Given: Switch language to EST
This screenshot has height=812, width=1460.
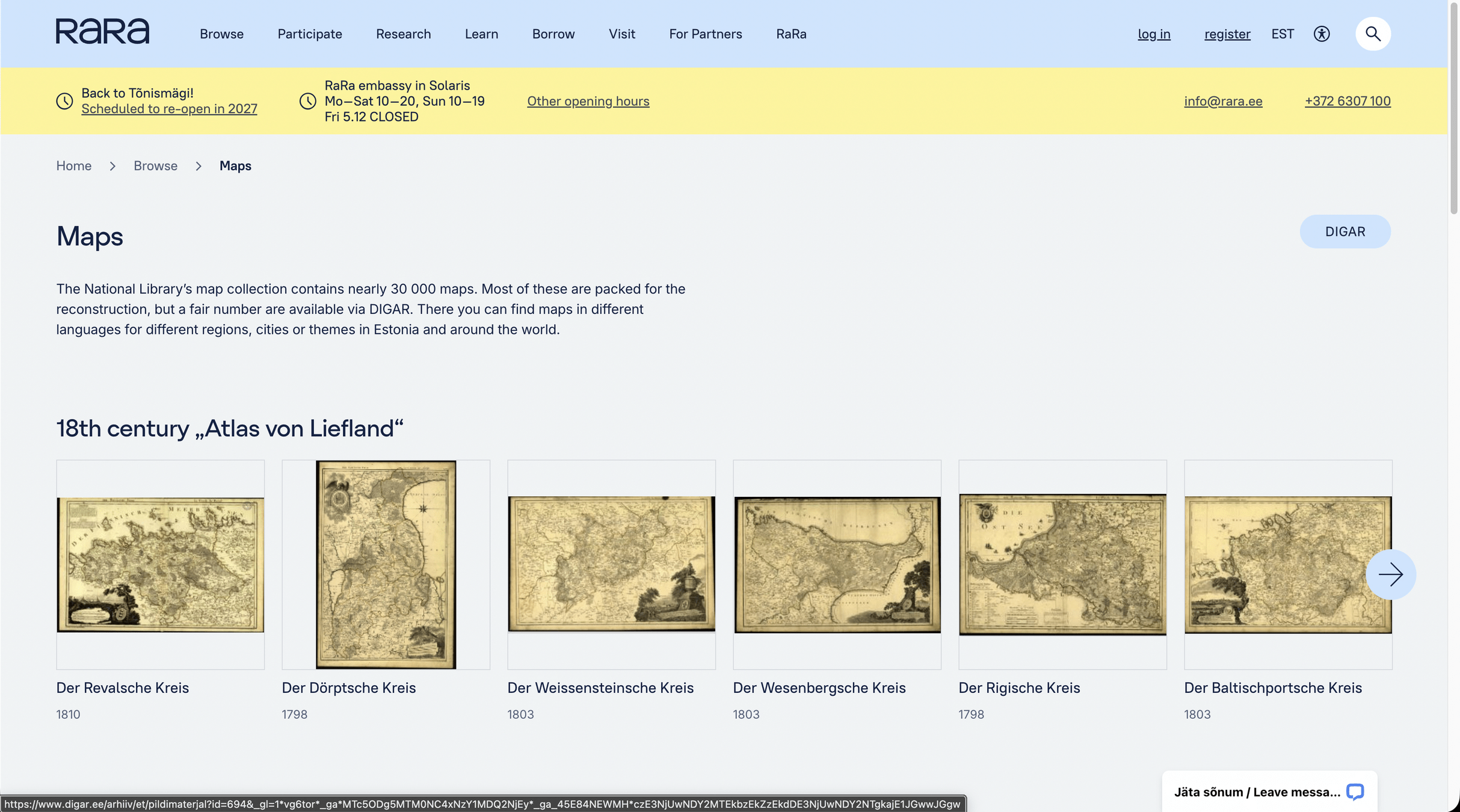Looking at the screenshot, I should coord(1282,34).
